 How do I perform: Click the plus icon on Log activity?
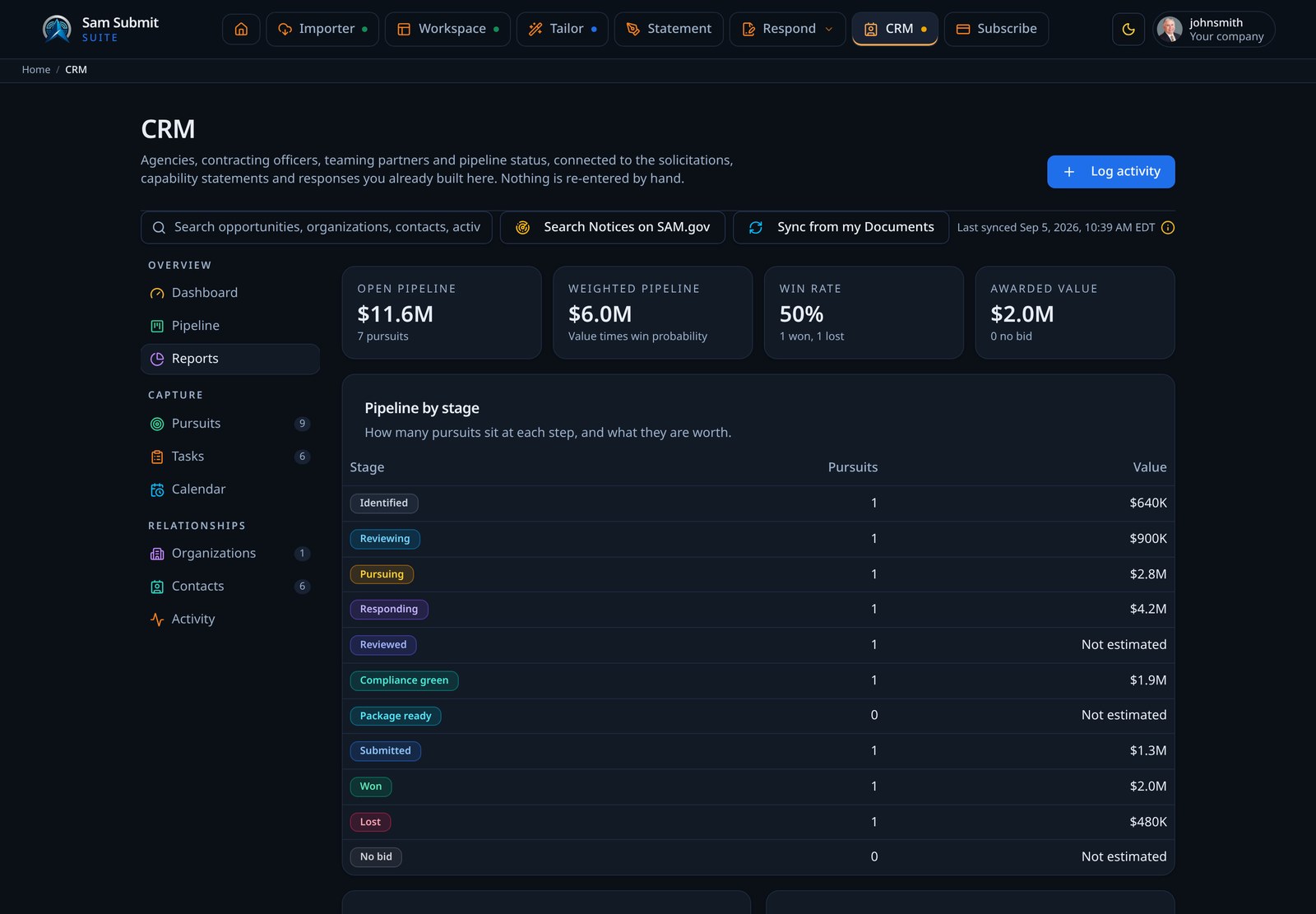(1069, 172)
